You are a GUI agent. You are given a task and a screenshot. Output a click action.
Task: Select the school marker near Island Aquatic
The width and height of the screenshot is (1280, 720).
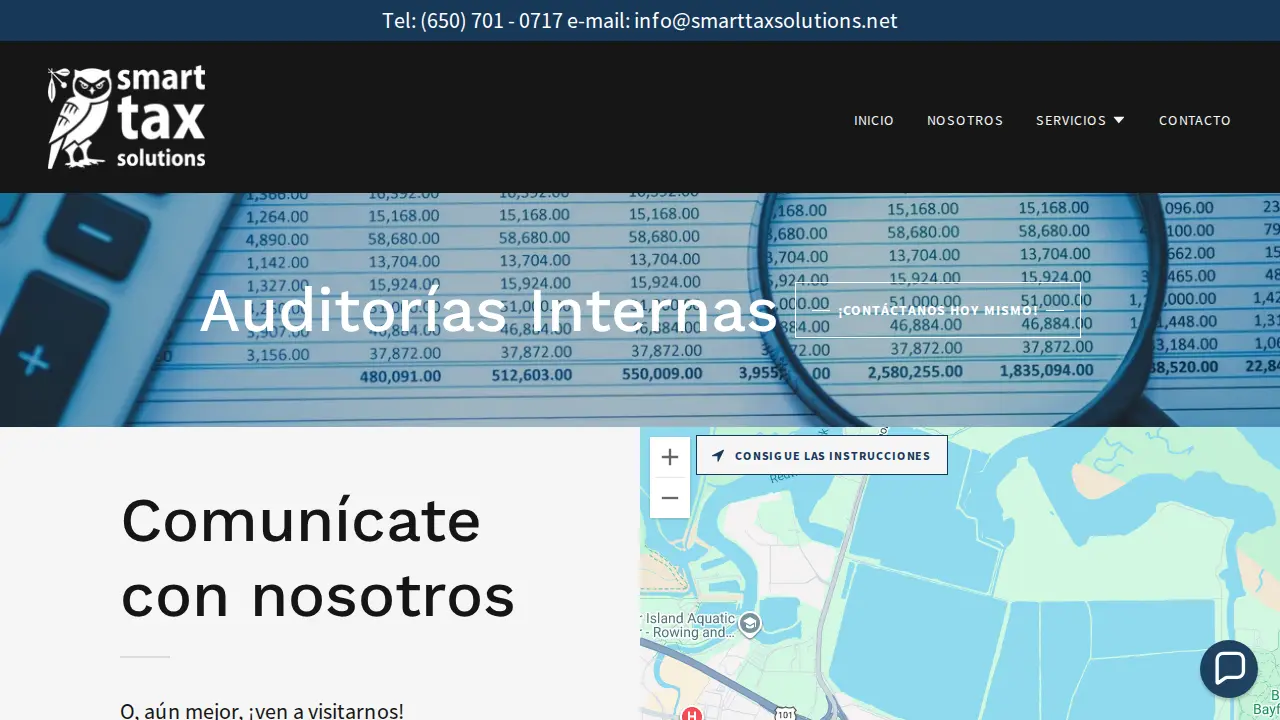pyautogui.click(x=750, y=624)
